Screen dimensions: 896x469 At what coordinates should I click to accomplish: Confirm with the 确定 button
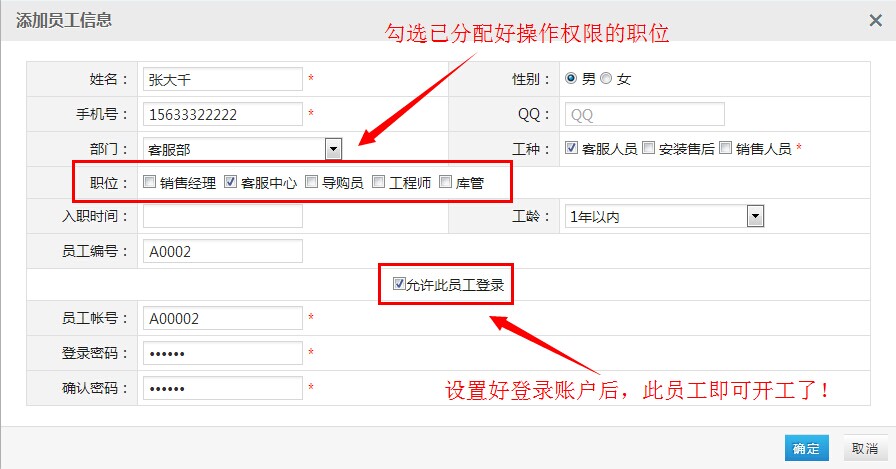coord(806,448)
